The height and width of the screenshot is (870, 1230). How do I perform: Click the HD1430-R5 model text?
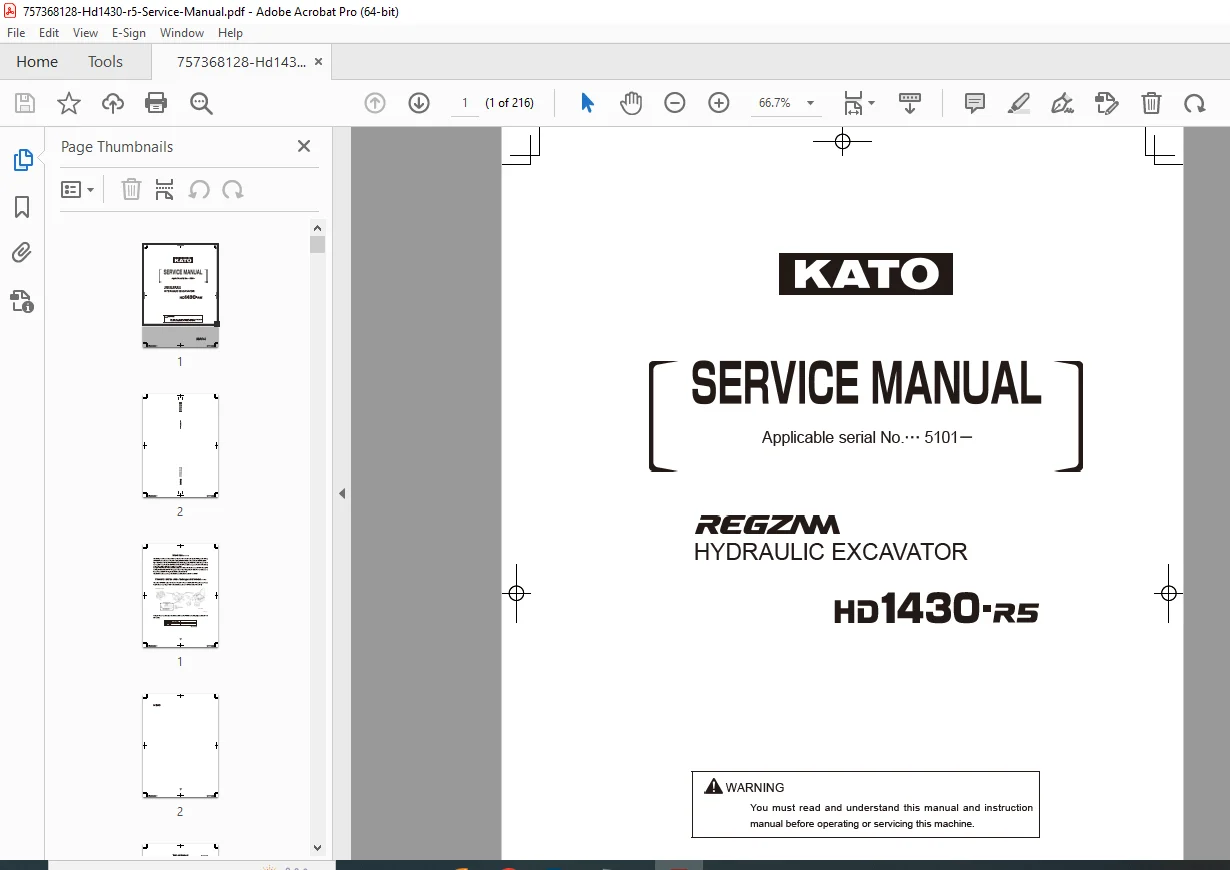click(937, 609)
